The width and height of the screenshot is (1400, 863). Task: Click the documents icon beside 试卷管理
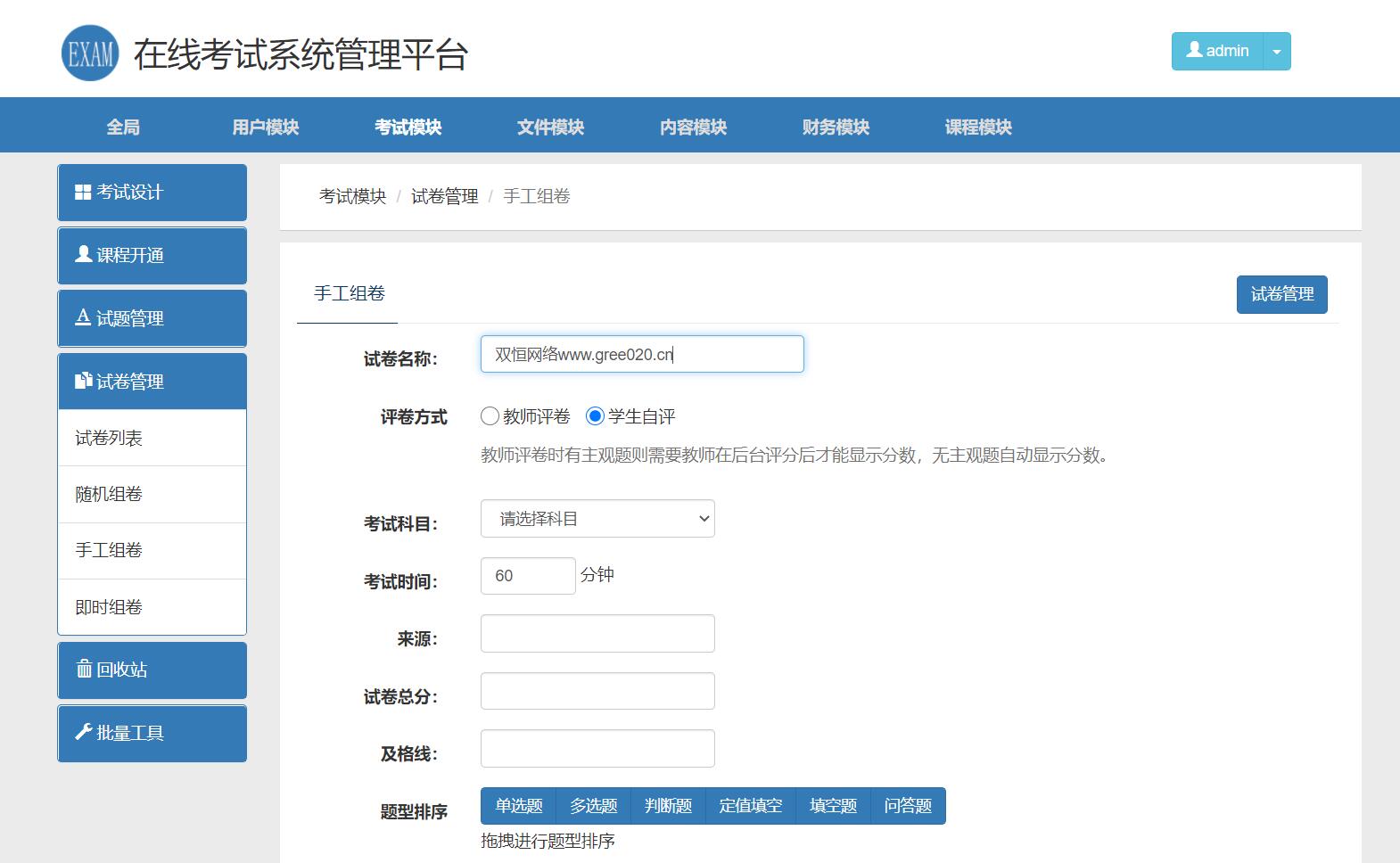(x=84, y=381)
